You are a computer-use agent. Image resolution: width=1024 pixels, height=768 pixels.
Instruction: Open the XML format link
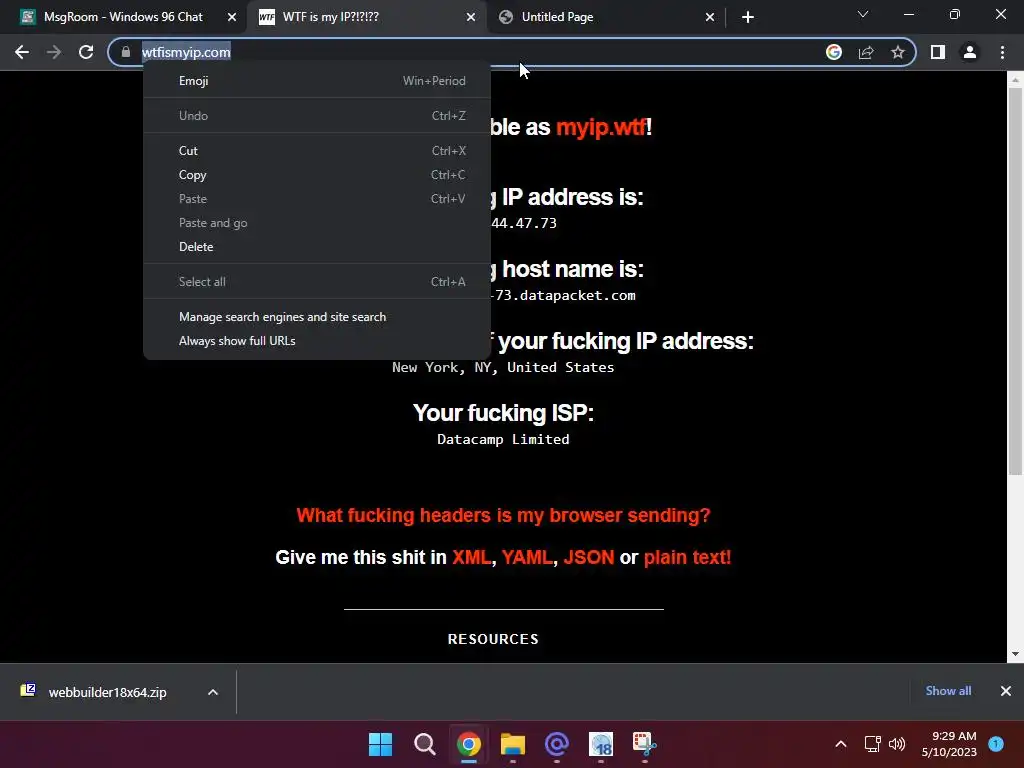(x=471, y=557)
